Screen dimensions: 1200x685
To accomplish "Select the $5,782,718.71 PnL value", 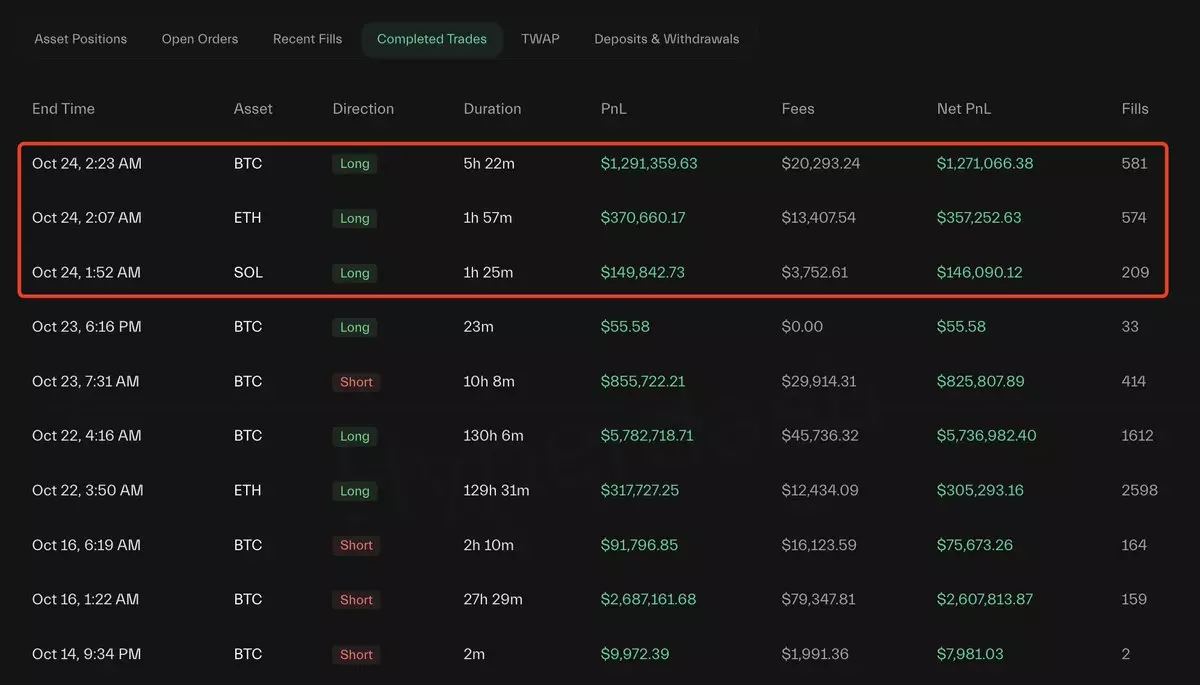I will [x=647, y=436].
